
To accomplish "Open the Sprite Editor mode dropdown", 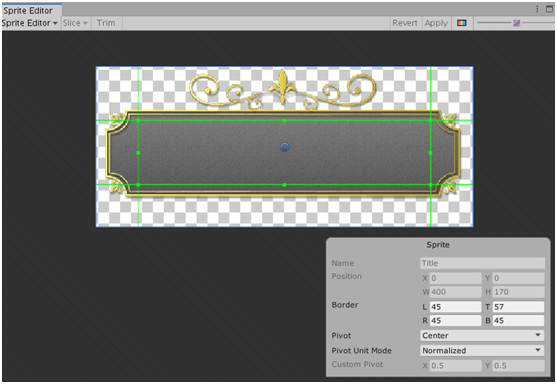I will click(x=30, y=23).
